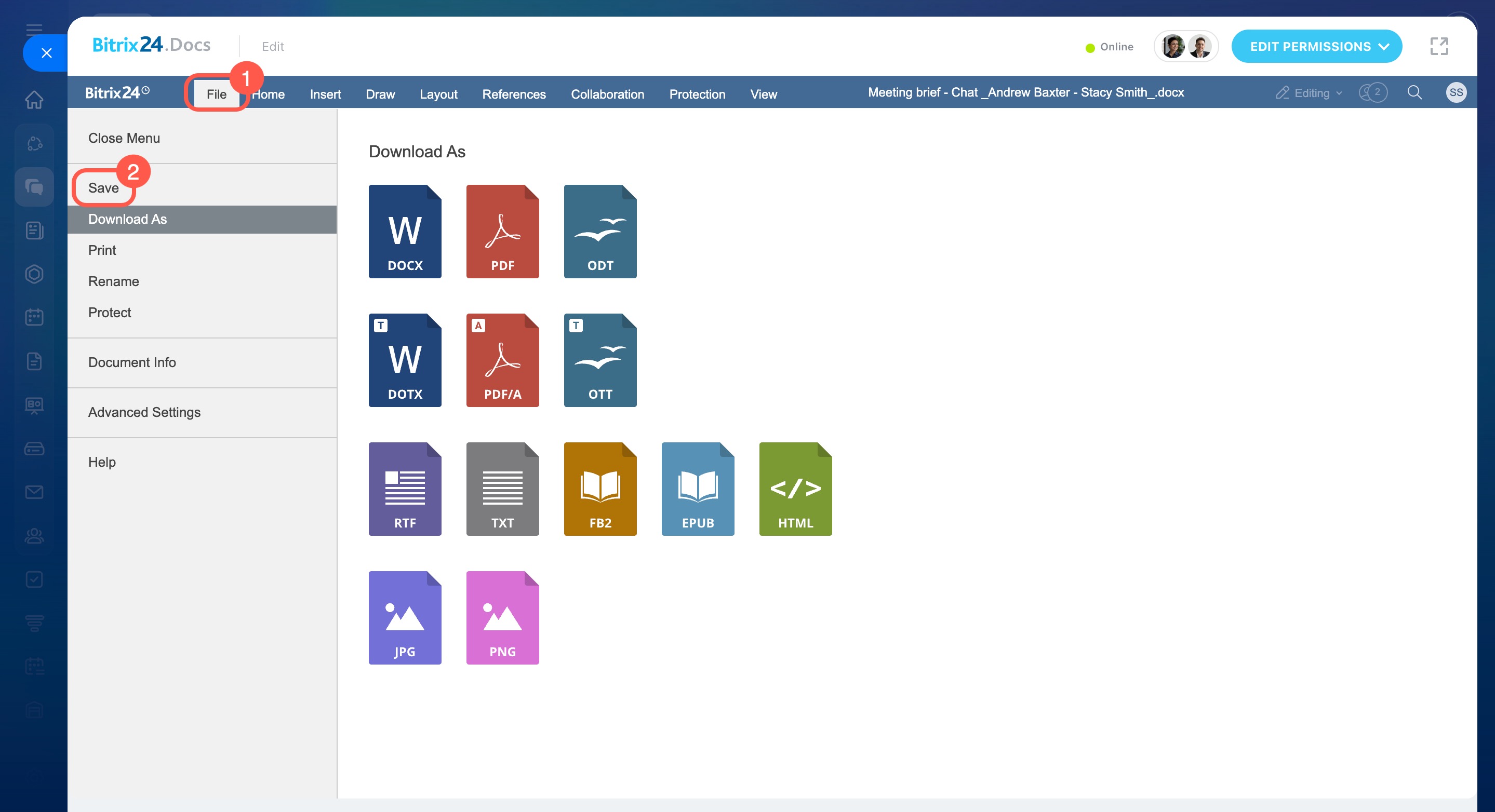Export as PDF/A archive format
This screenshot has height=812, width=1495.
(503, 360)
